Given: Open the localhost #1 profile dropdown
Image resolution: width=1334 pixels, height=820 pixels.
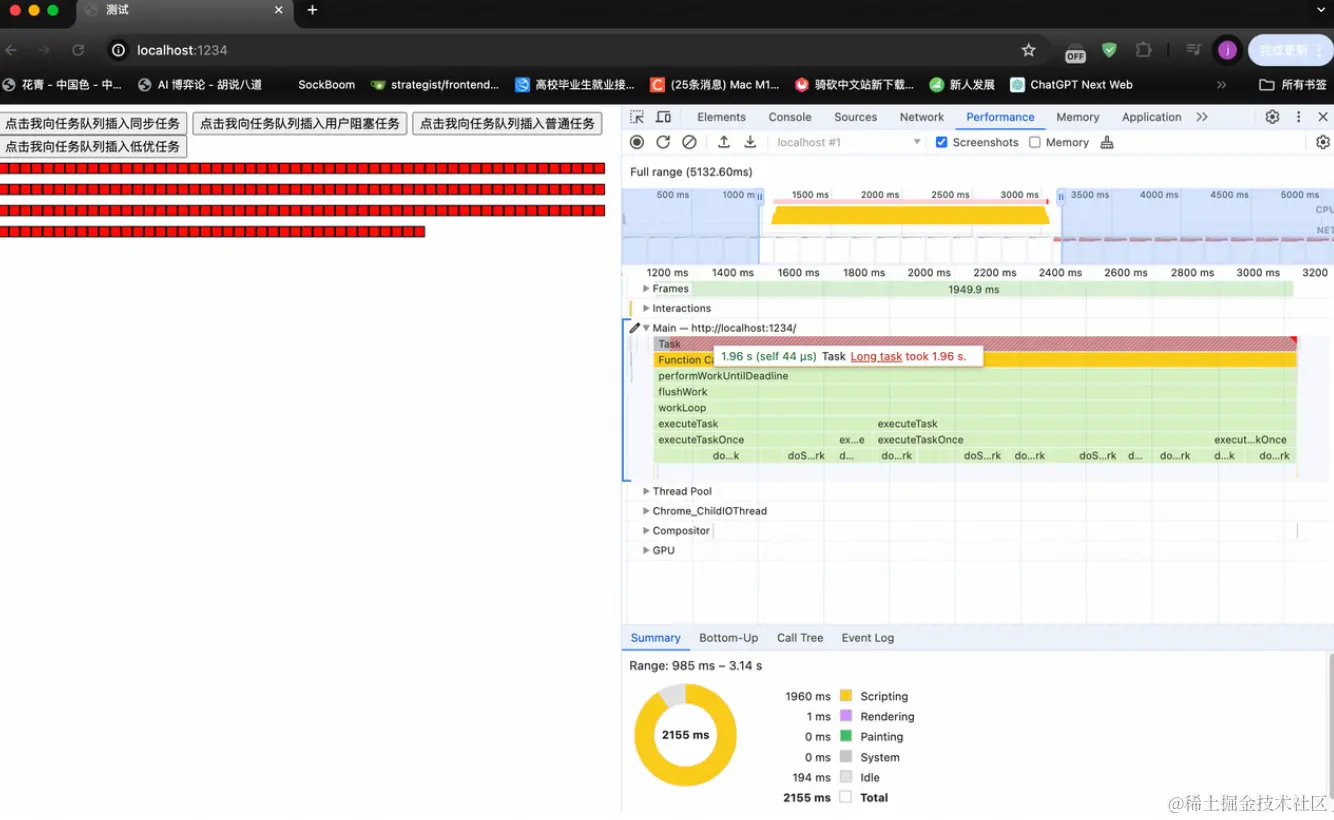Looking at the screenshot, I should (x=848, y=142).
